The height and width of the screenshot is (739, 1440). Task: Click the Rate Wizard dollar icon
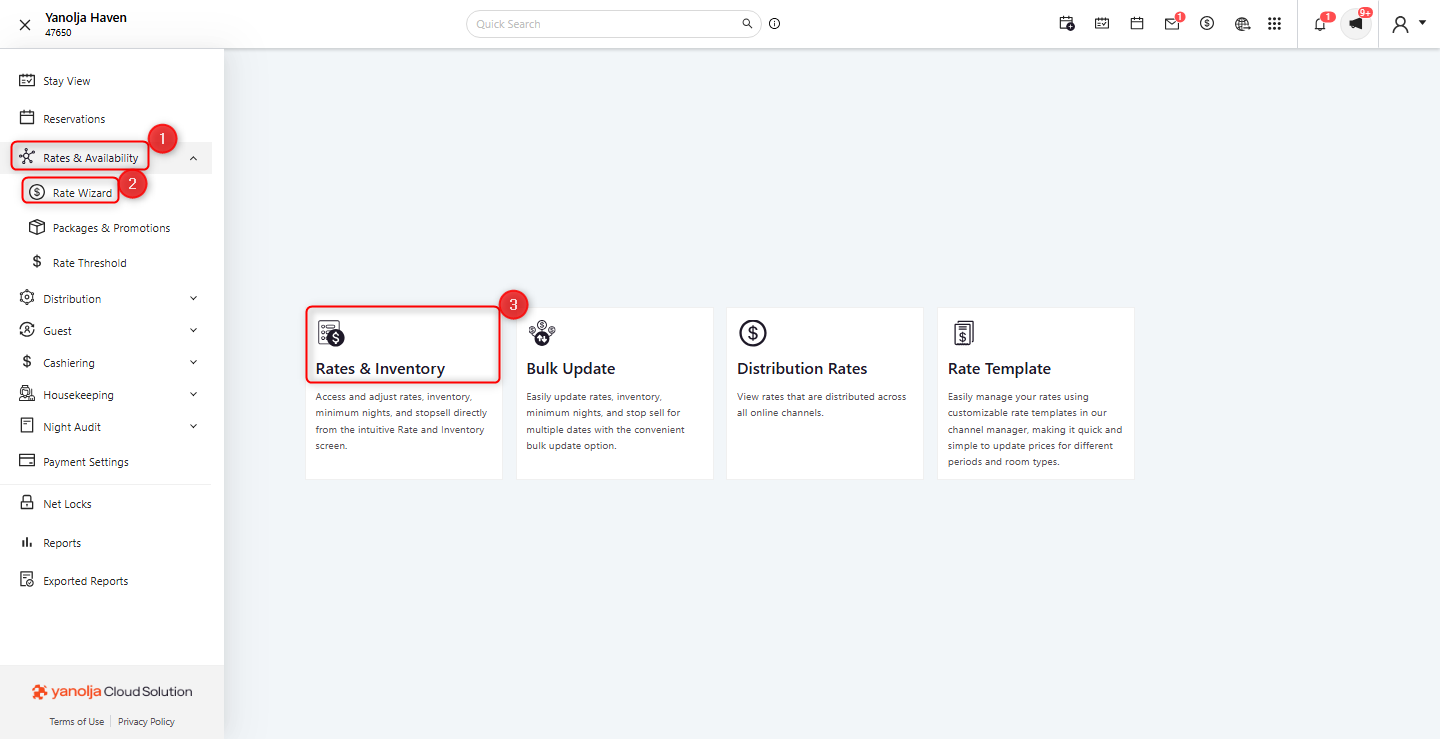pyautogui.click(x=37, y=192)
